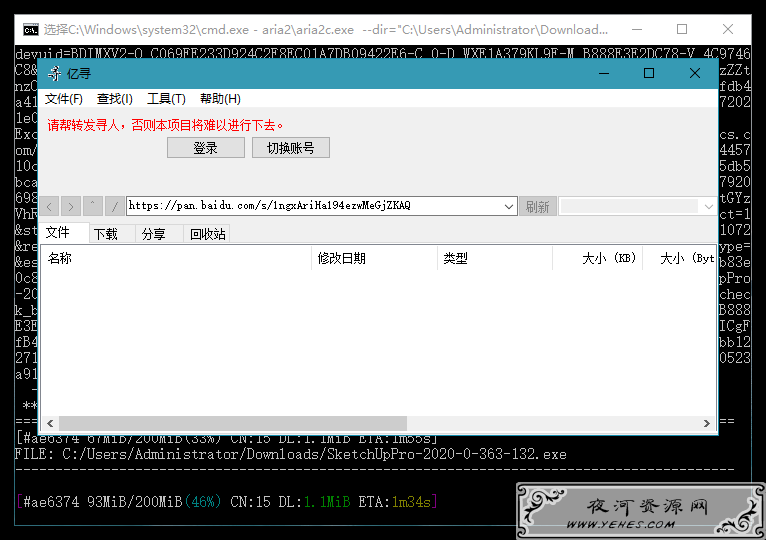Sort by the 大小 (Byt column header
Screen dimensions: 766x540
[x=679, y=258]
